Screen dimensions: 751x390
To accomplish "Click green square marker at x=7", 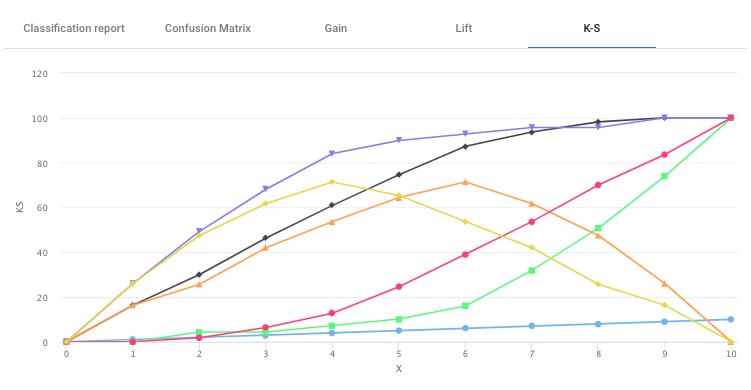I will pos(532,271).
